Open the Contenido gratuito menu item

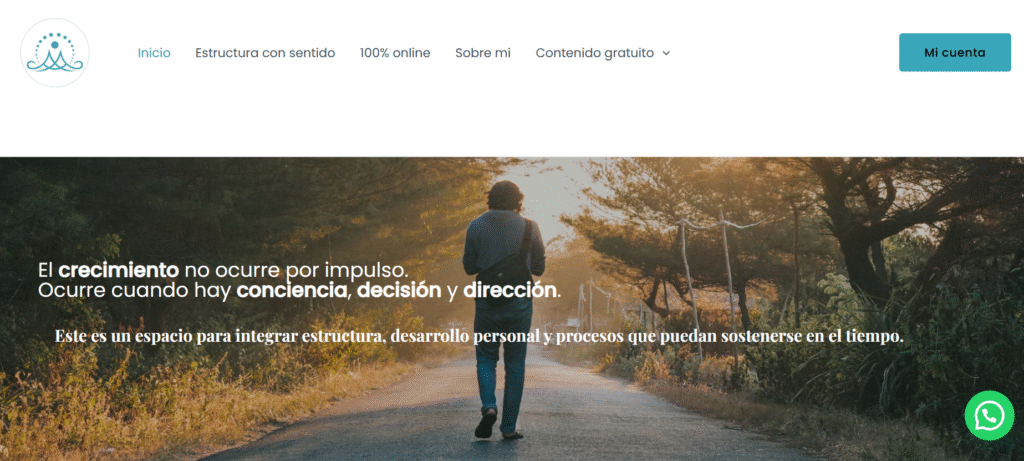coord(594,53)
